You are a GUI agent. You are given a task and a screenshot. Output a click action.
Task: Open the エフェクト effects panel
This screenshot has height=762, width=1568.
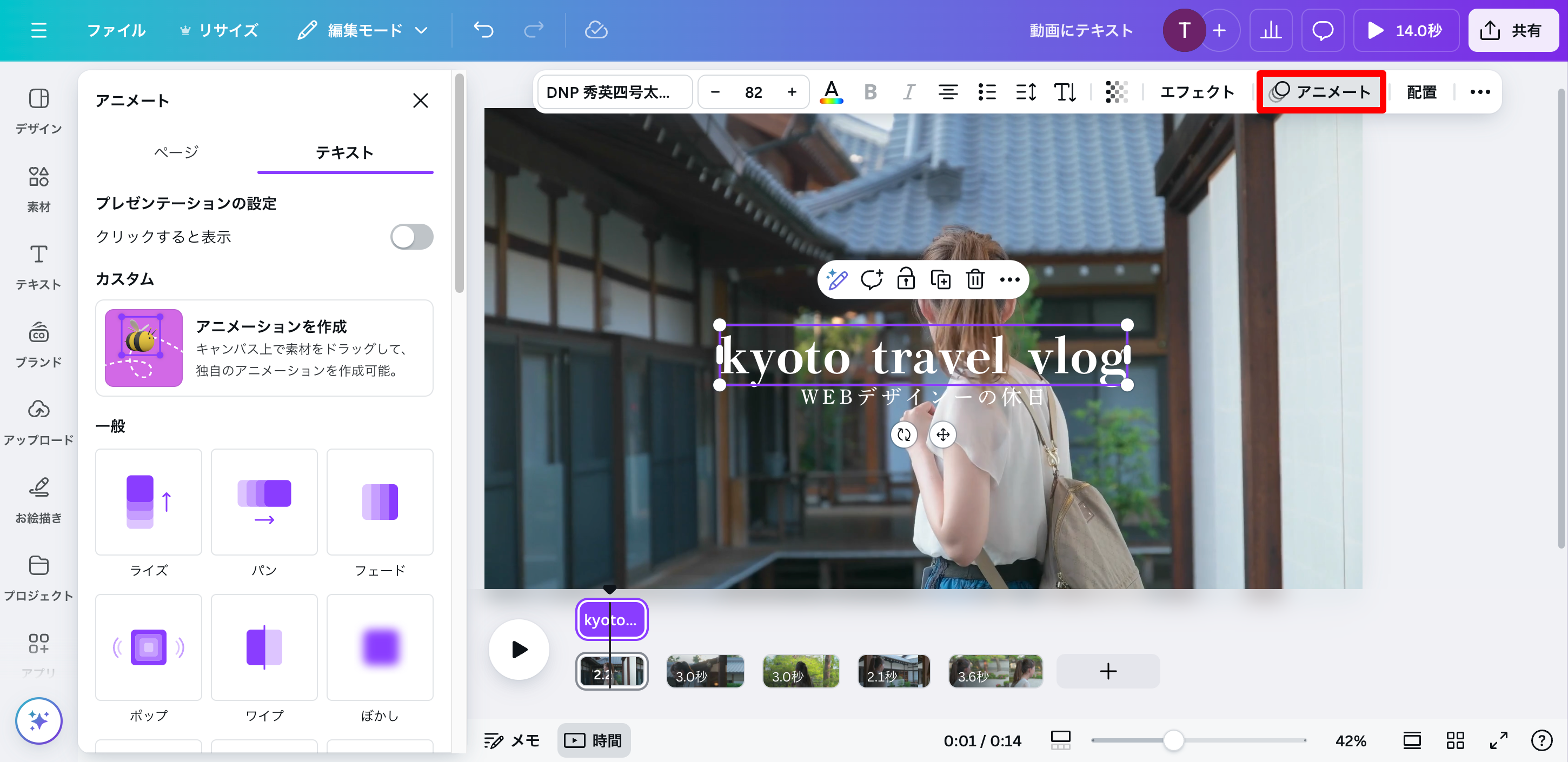1197,92
